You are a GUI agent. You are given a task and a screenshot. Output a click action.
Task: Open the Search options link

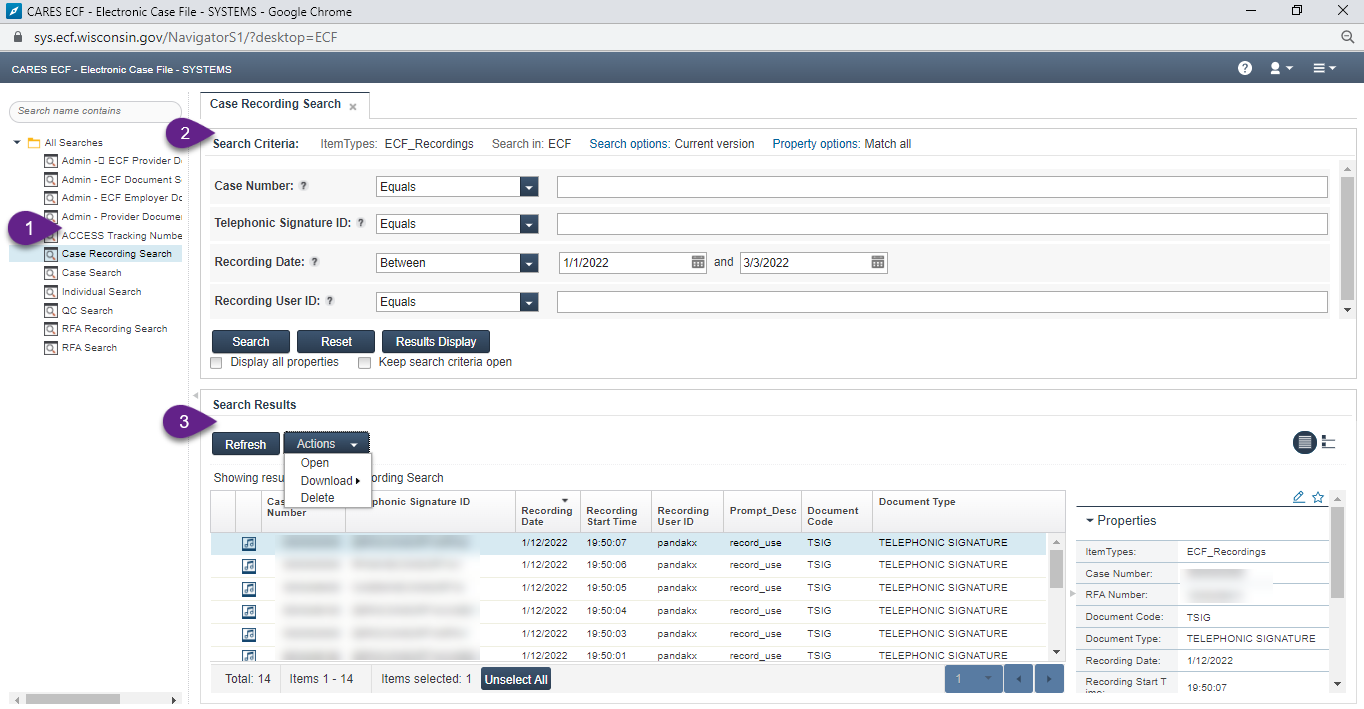point(629,144)
